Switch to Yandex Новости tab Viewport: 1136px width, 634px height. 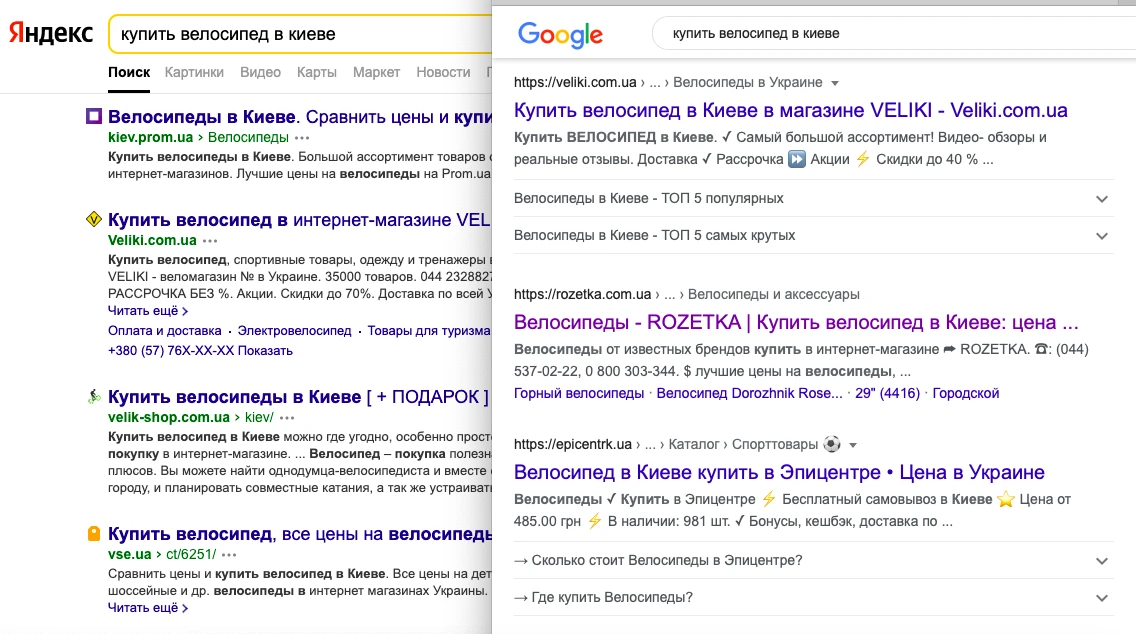(x=443, y=72)
